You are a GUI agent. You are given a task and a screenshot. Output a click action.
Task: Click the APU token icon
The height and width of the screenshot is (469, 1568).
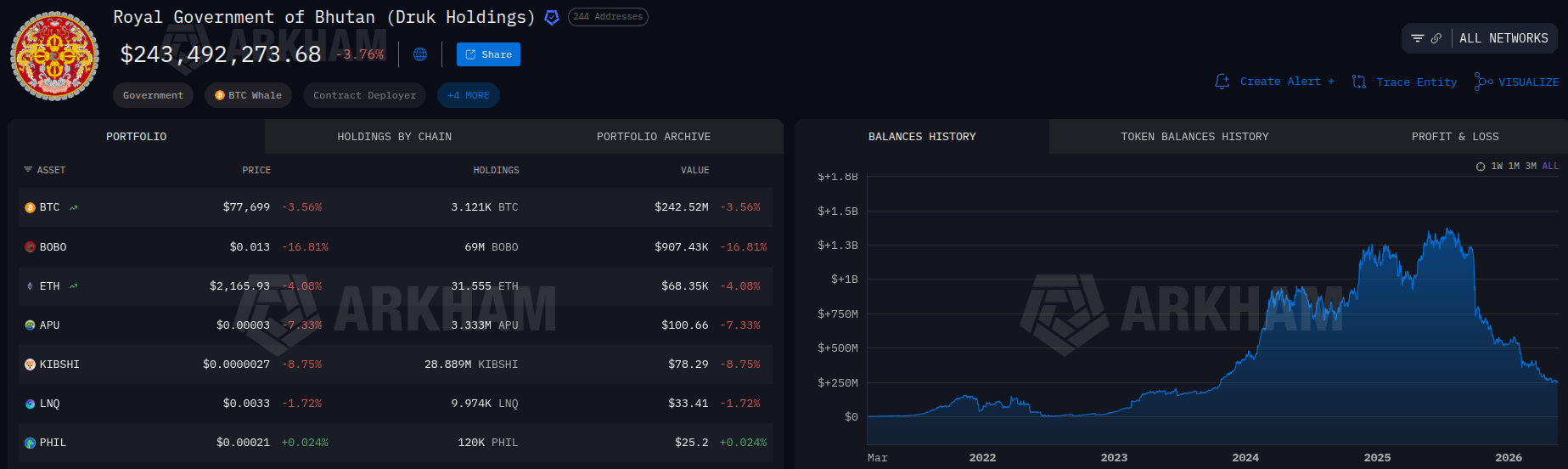30,325
